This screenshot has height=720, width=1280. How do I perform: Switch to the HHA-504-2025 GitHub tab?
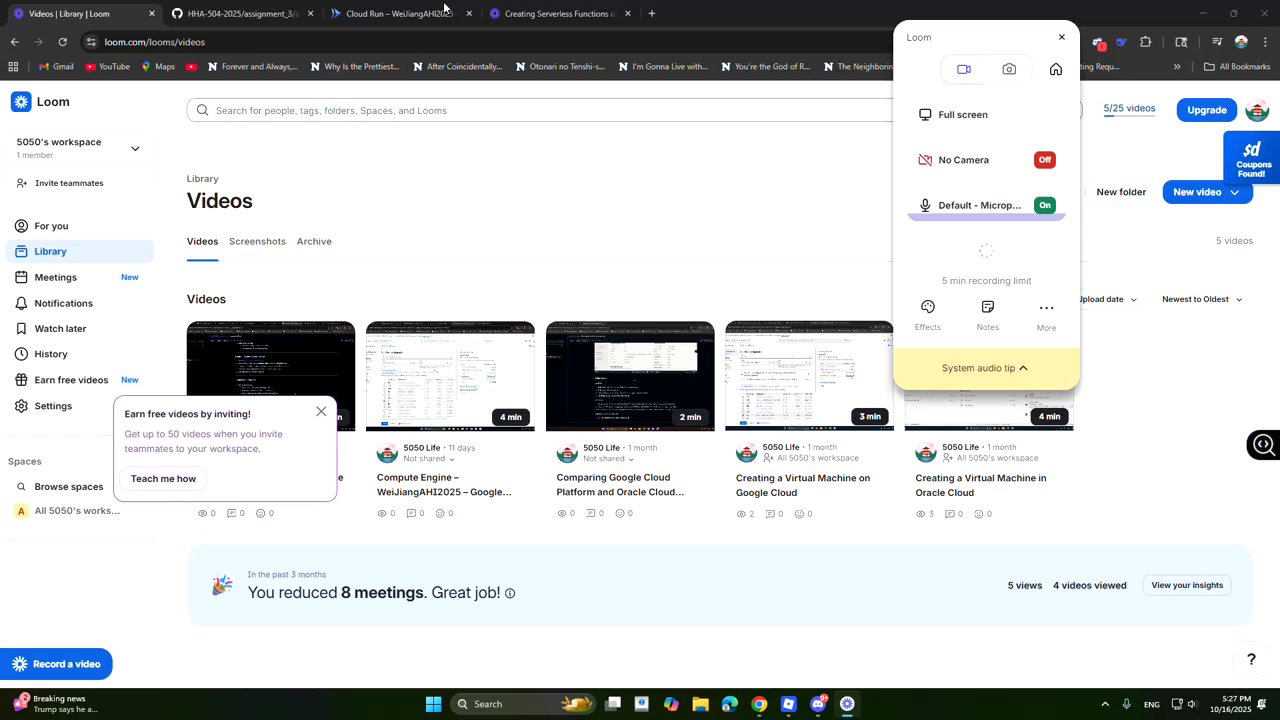(x=243, y=14)
